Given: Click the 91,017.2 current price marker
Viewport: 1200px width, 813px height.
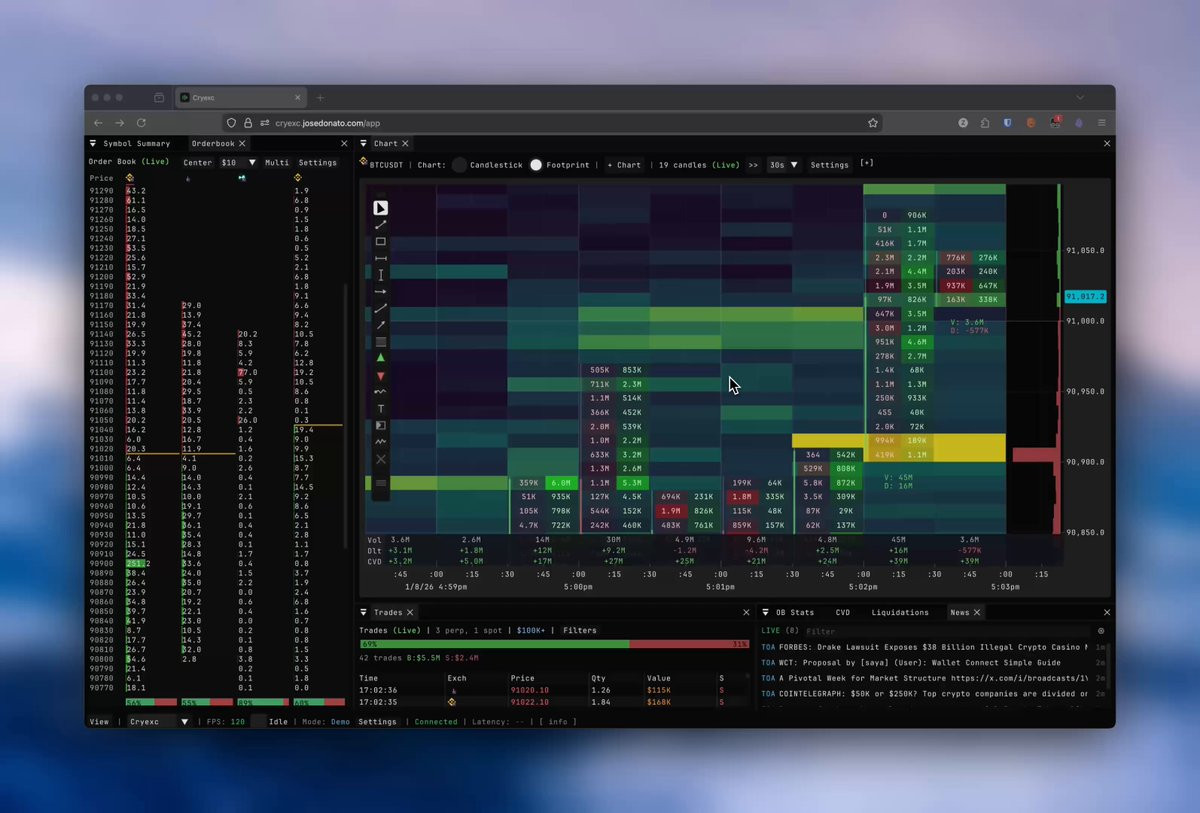Looking at the screenshot, I should [x=1084, y=297].
